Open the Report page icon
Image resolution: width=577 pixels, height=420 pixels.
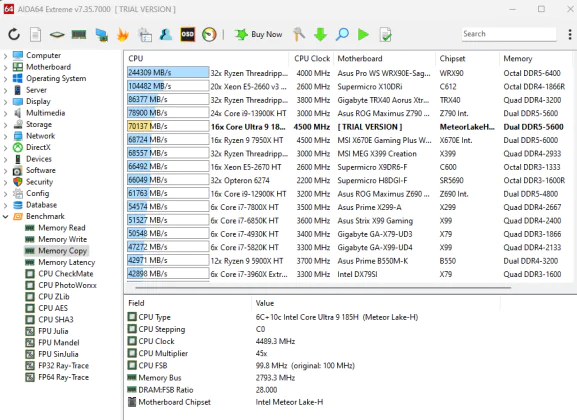(35, 35)
